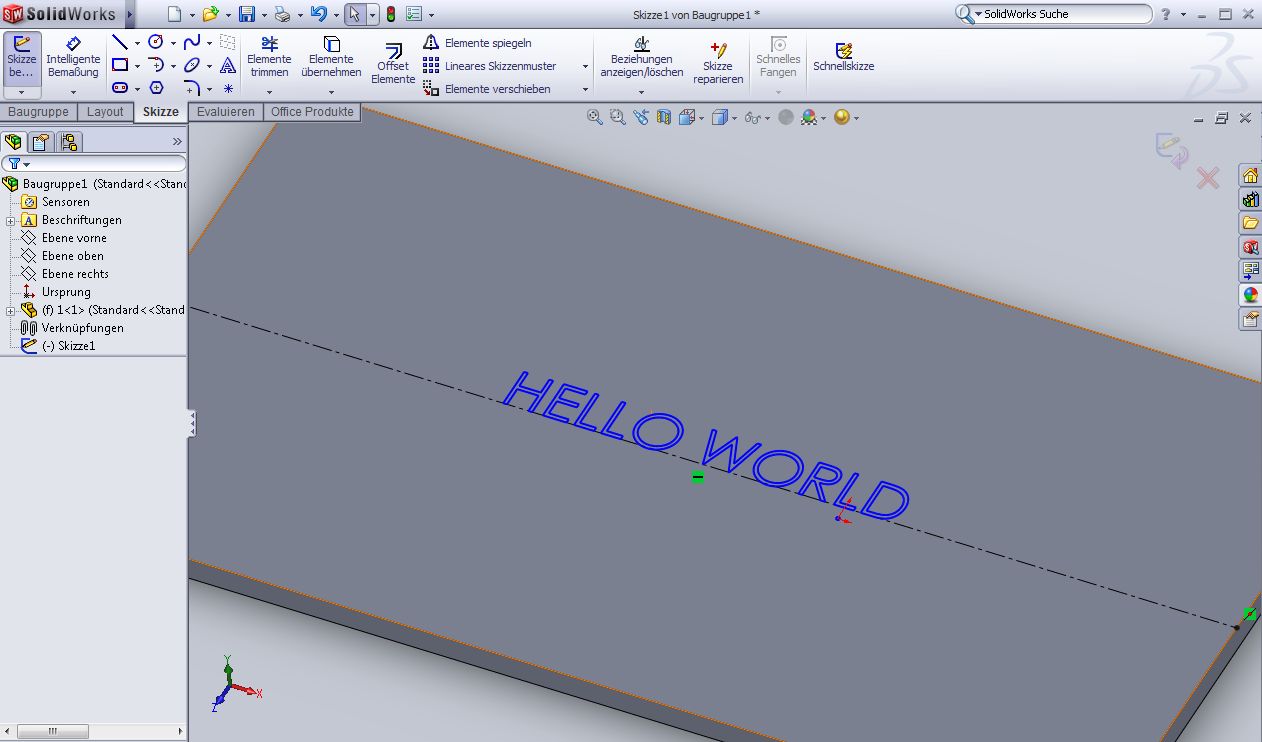Click the Schnellskizze button
1262x742 pixels.
pos(844,57)
